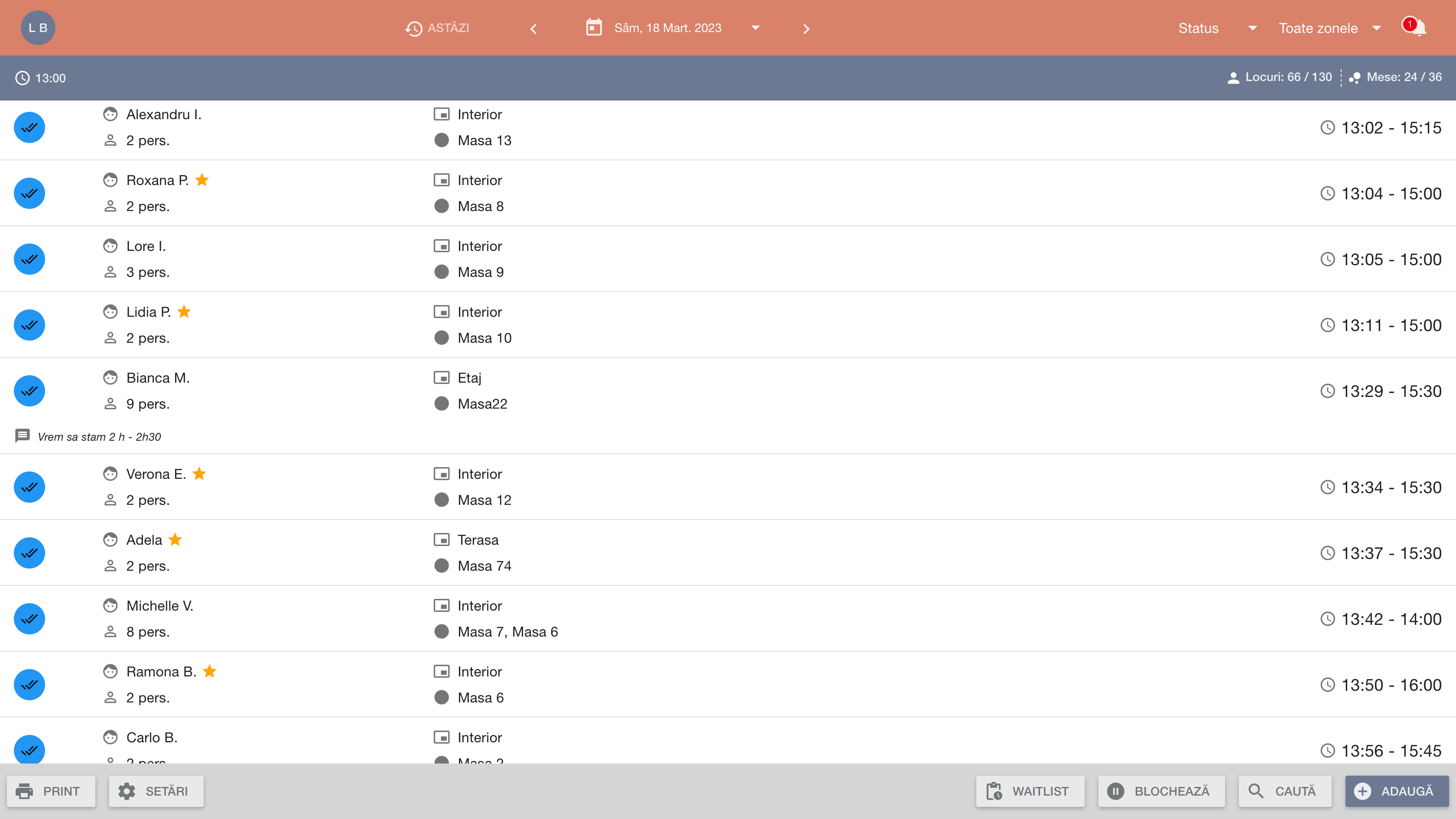This screenshot has width=1456, height=819.
Task: Click the Sâm, 18 Mart. 2023 date
Action: (667, 28)
